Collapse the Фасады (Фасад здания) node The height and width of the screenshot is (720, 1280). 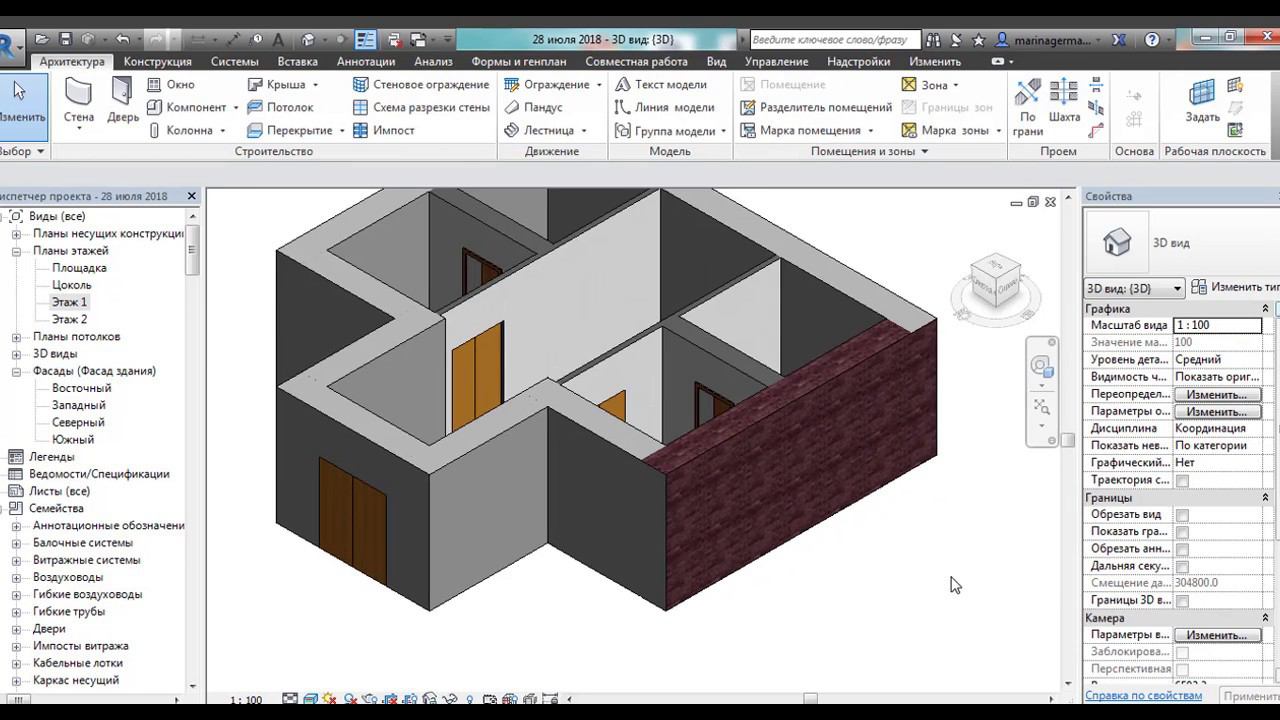point(16,371)
